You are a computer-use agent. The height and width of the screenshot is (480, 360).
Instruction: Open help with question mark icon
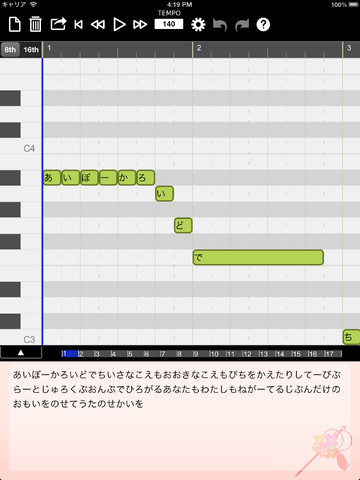(x=263, y=25)
